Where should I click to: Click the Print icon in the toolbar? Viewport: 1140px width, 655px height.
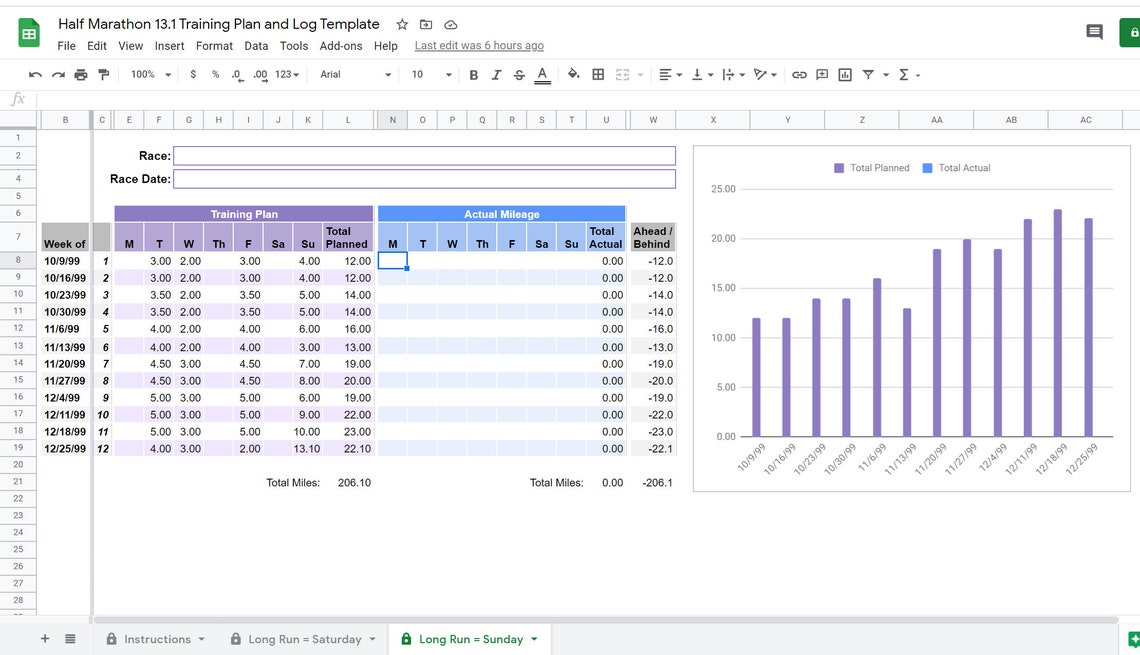point(80,74)
